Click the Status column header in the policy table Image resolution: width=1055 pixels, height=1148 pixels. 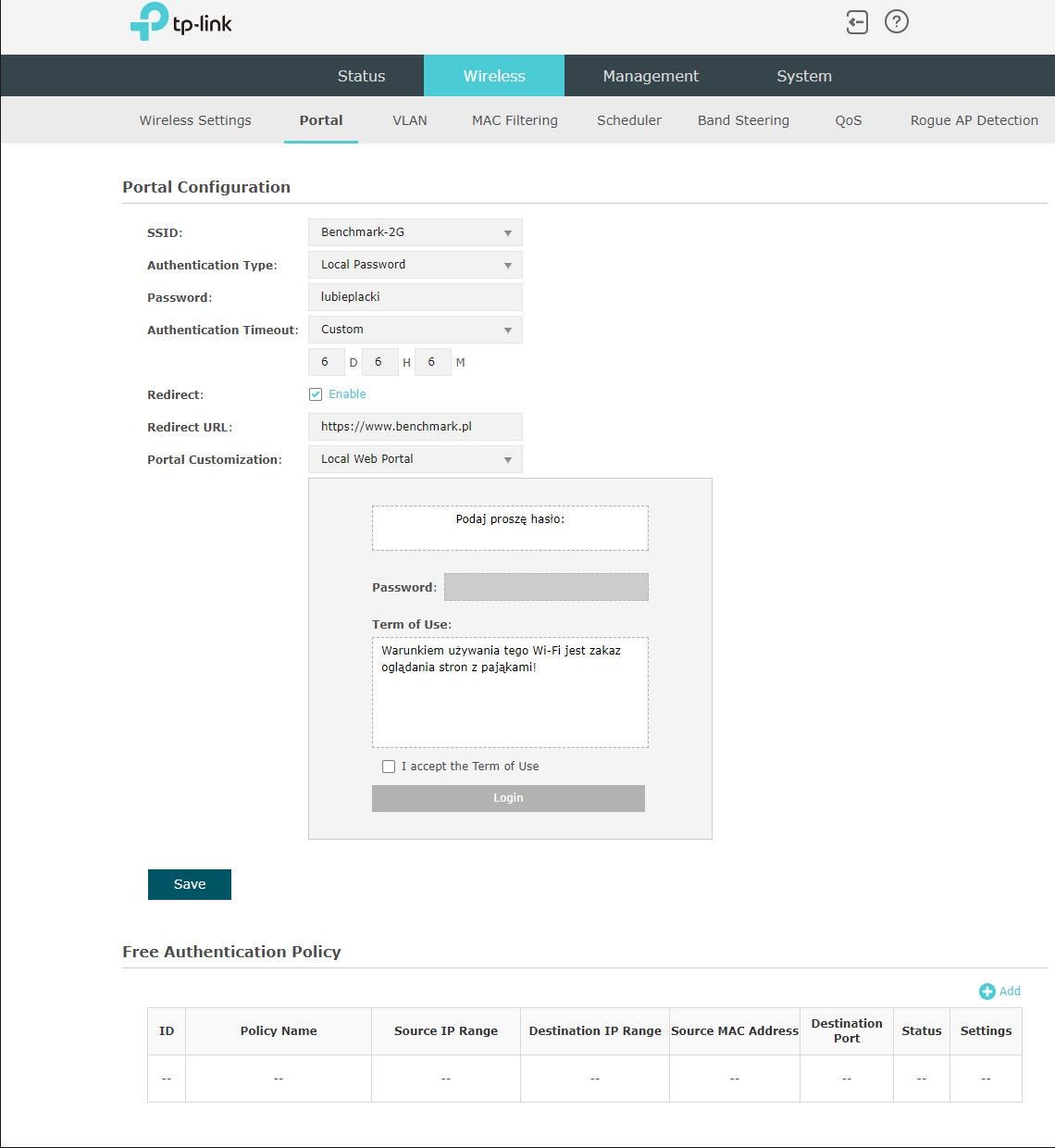[x=922, y=1031]
